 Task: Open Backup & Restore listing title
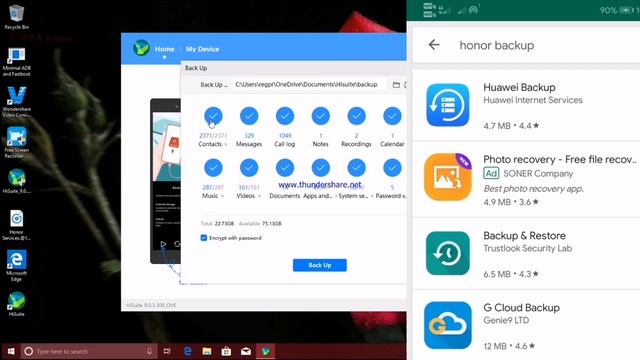[x=524, y=236]
